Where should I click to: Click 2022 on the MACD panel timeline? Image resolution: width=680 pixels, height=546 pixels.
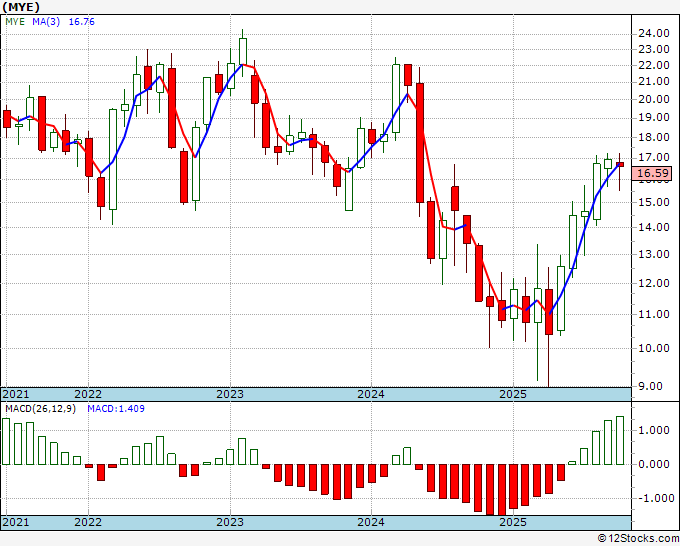click(x=88, y=522)
